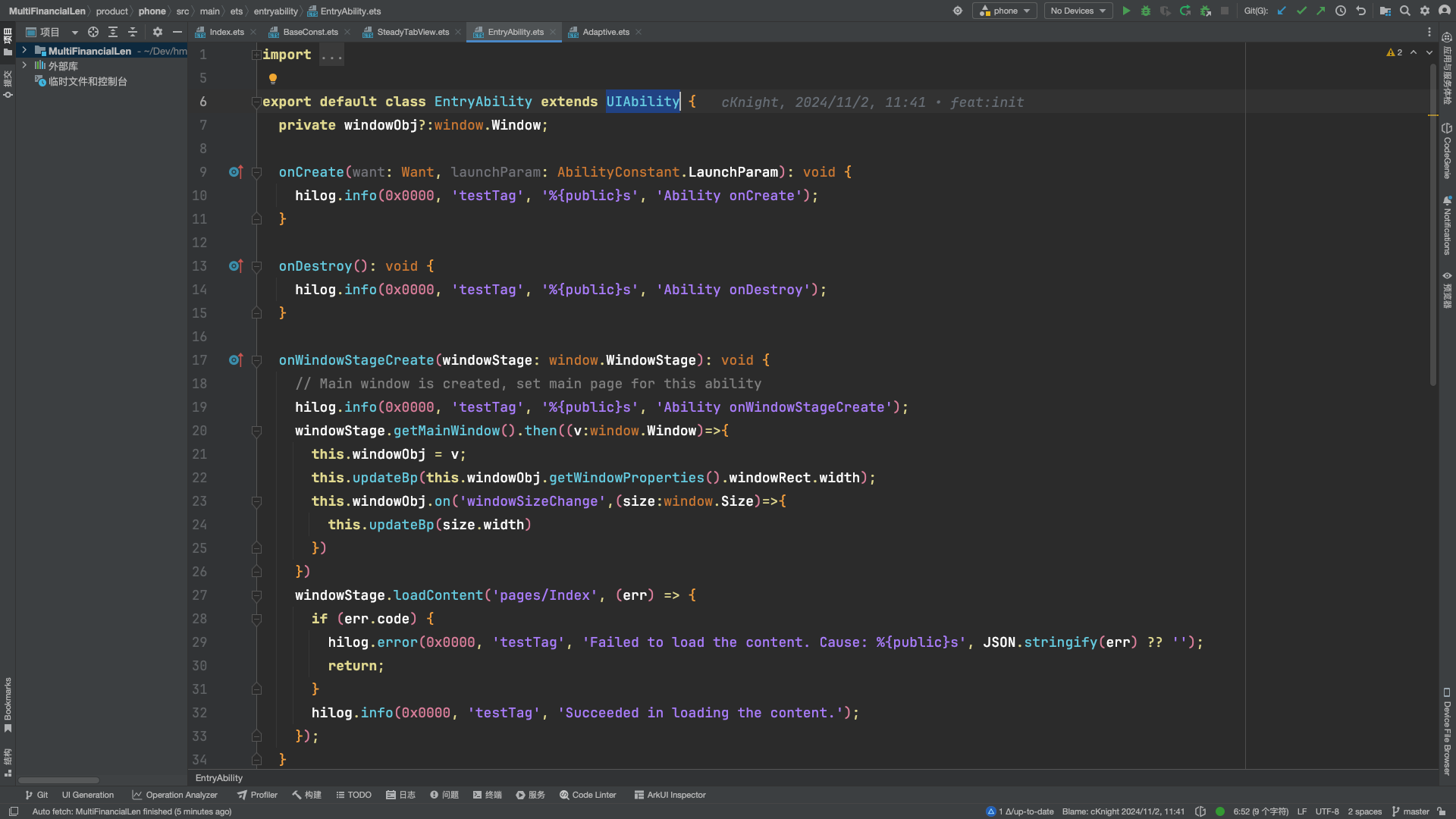Open the master git branch selector
Screen dimensions: 1456x819
pyautogui.click(x=1410, y=811)
